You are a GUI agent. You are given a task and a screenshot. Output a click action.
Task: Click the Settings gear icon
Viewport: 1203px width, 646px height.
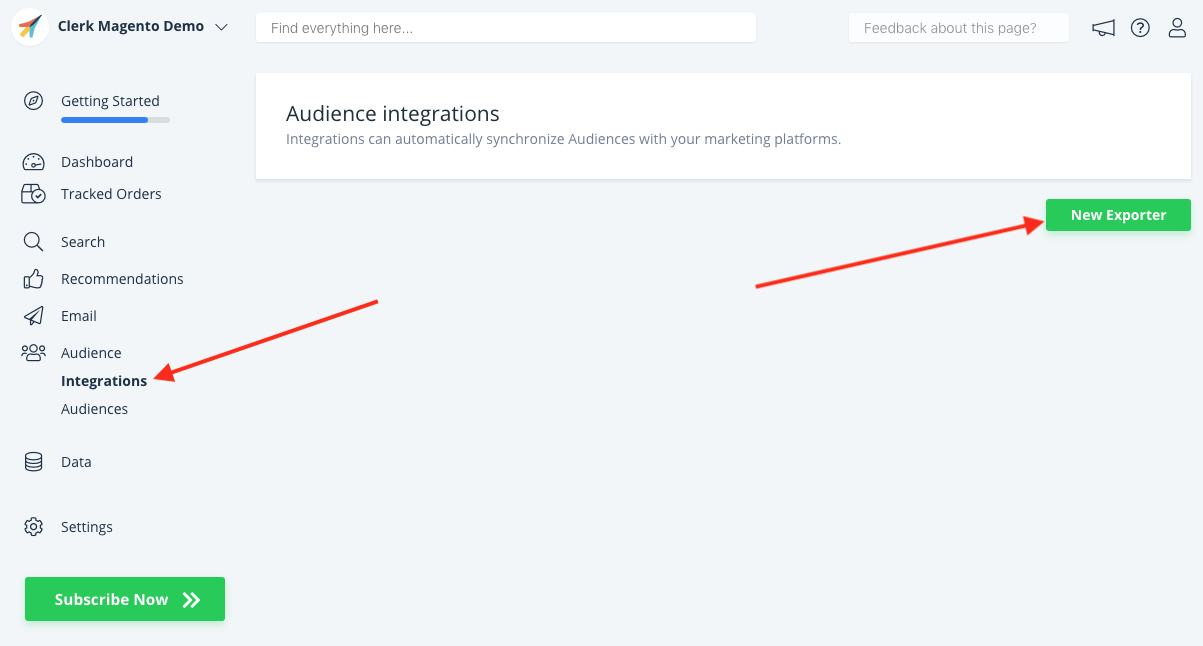tap(34, 527)
